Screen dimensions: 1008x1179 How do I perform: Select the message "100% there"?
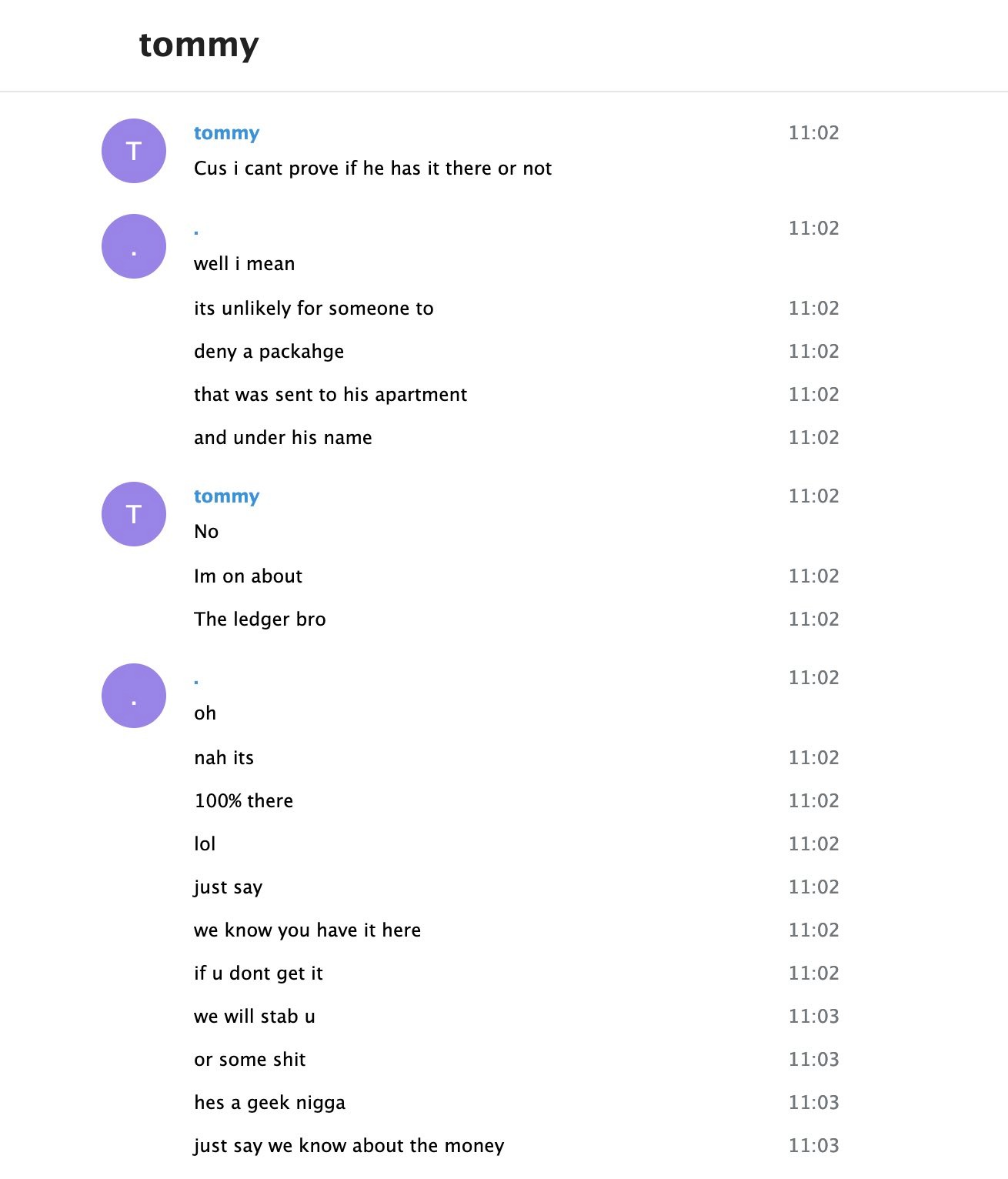(243, 801)
